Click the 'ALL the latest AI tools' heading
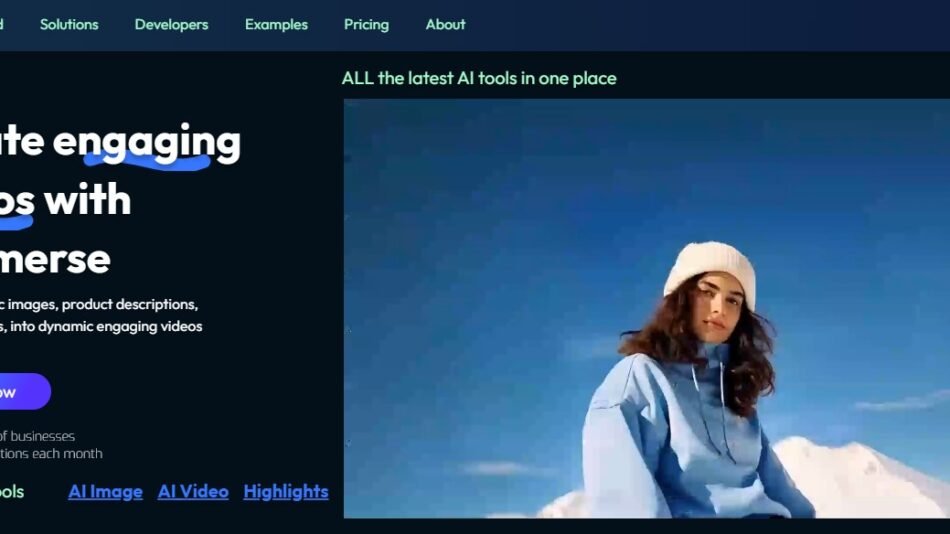The height and width of the screenshot is (534, 950). (x=479, y=78)
